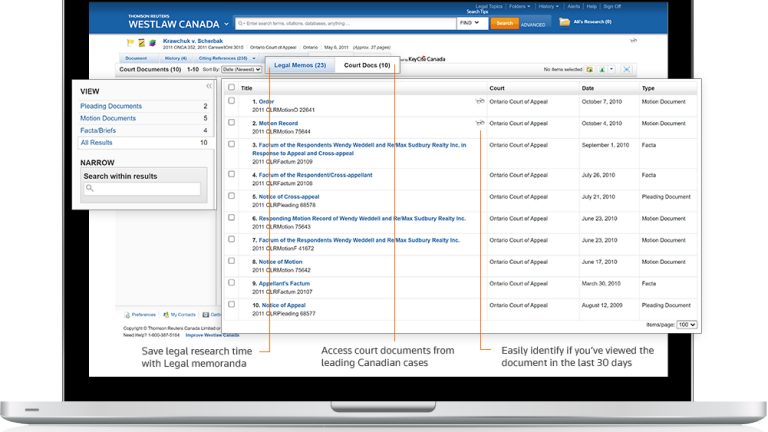Click the stacked books icon beside the case title
Viewport: 768px width, 432px height.
pos(152,43)
